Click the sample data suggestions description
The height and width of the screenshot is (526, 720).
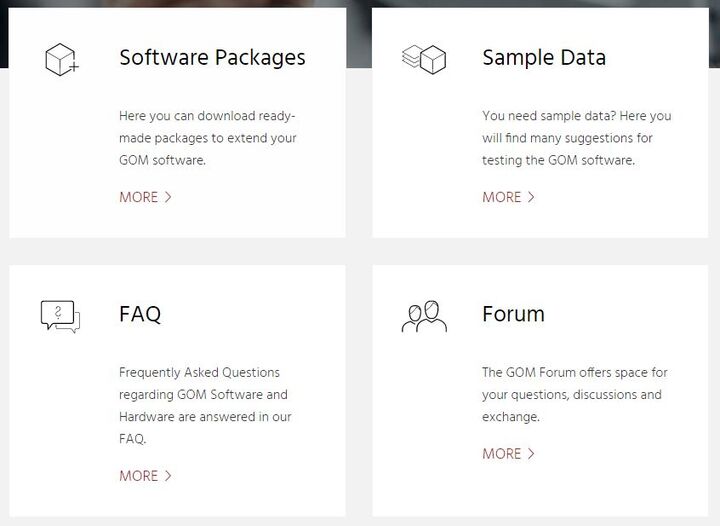[577, 138]
